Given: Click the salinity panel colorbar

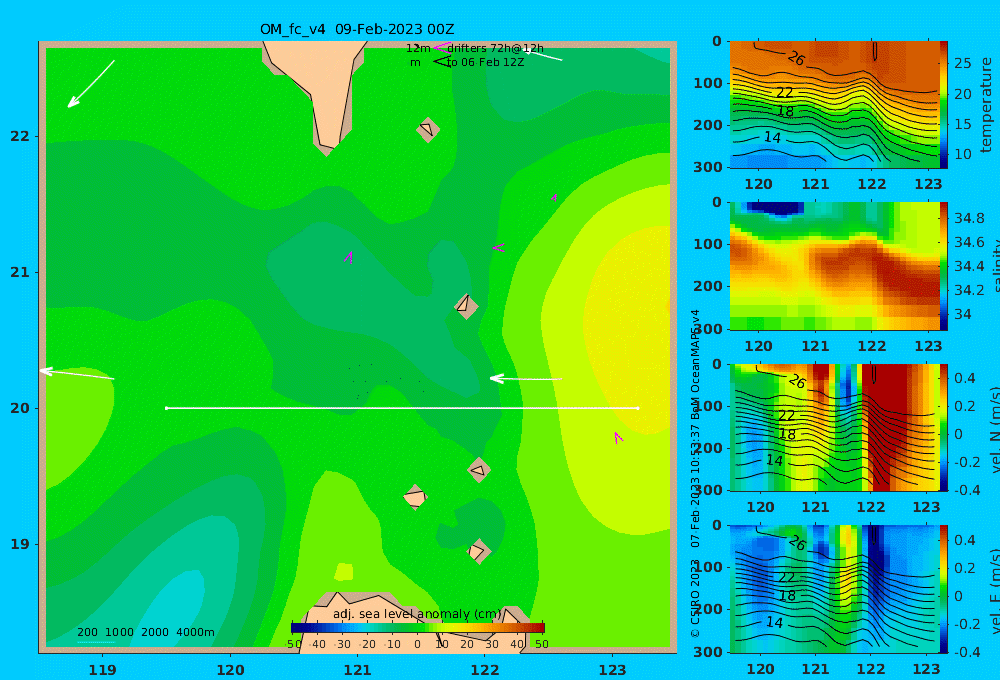Looking at the screenshot, I should coord(943,266).
